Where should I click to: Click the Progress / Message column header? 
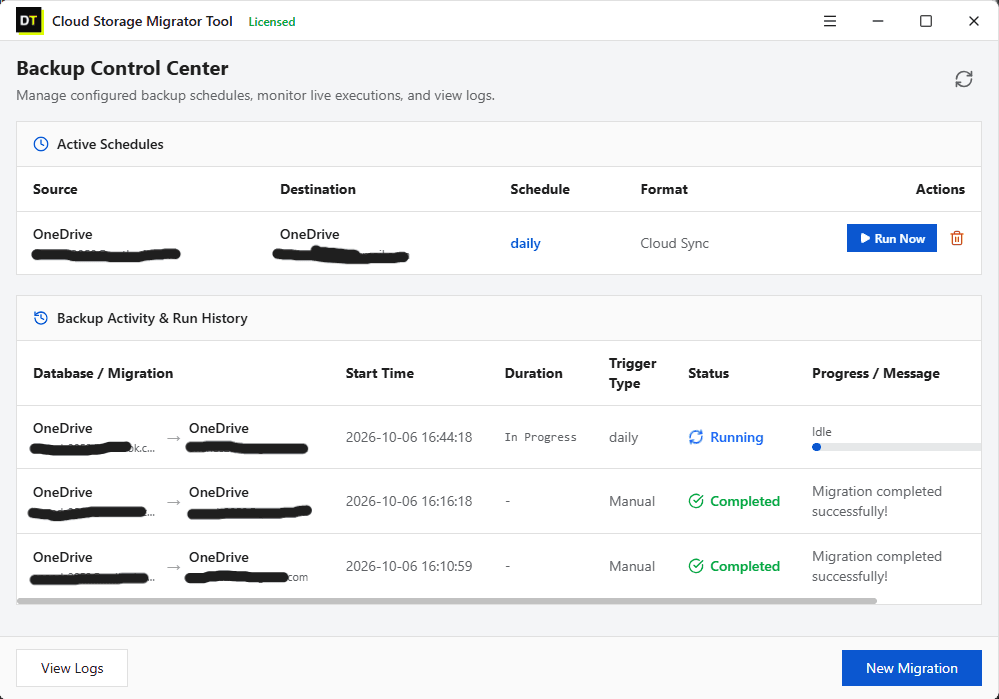pyautogui.click(x=875, y=373)
